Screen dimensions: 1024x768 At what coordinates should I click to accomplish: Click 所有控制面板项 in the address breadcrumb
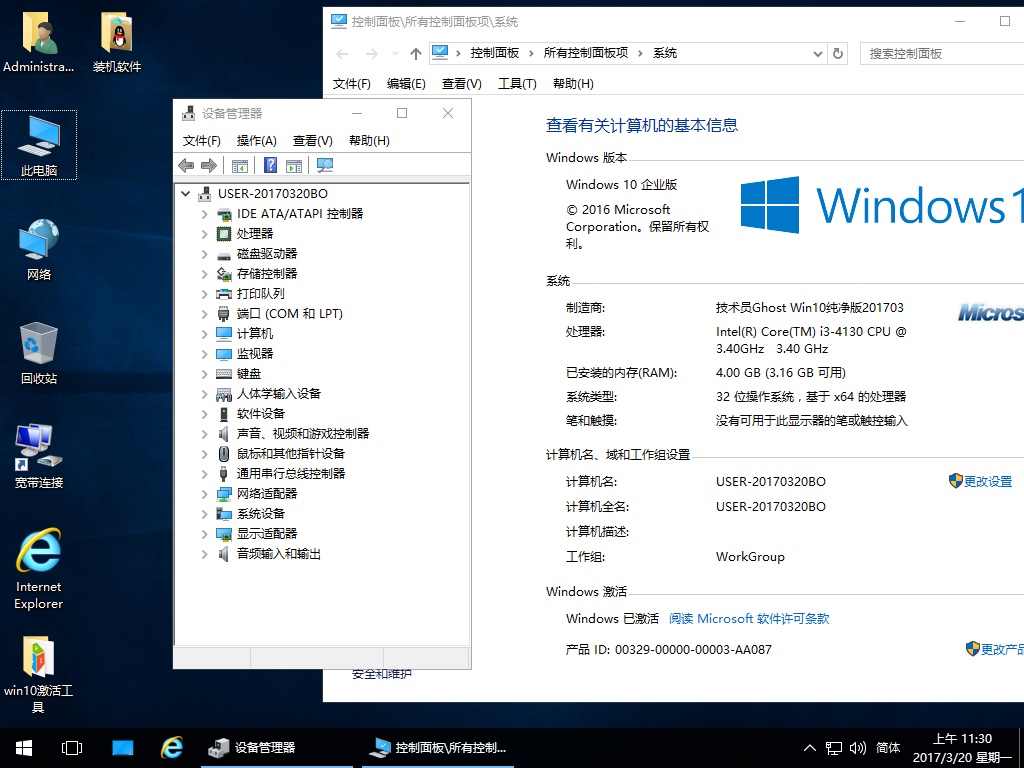pyautogui.click(x=586, y=54)
